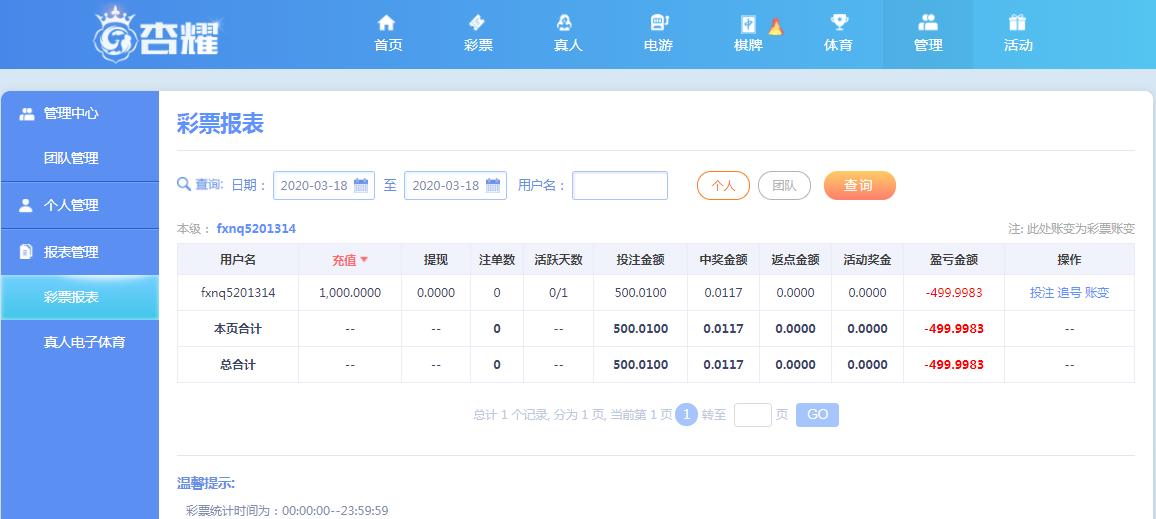Open the start date calendar icon
The width and height of the screenshot is (1156, 519).
click(361, 185)
